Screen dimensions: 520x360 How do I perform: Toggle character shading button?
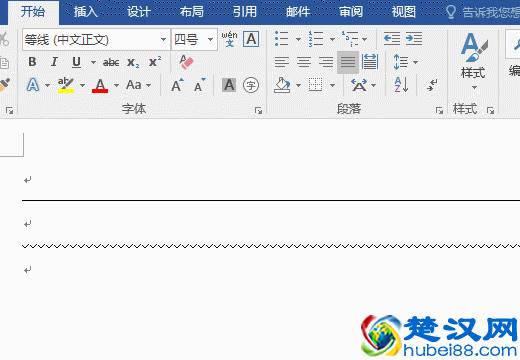(x=229, y=85)
